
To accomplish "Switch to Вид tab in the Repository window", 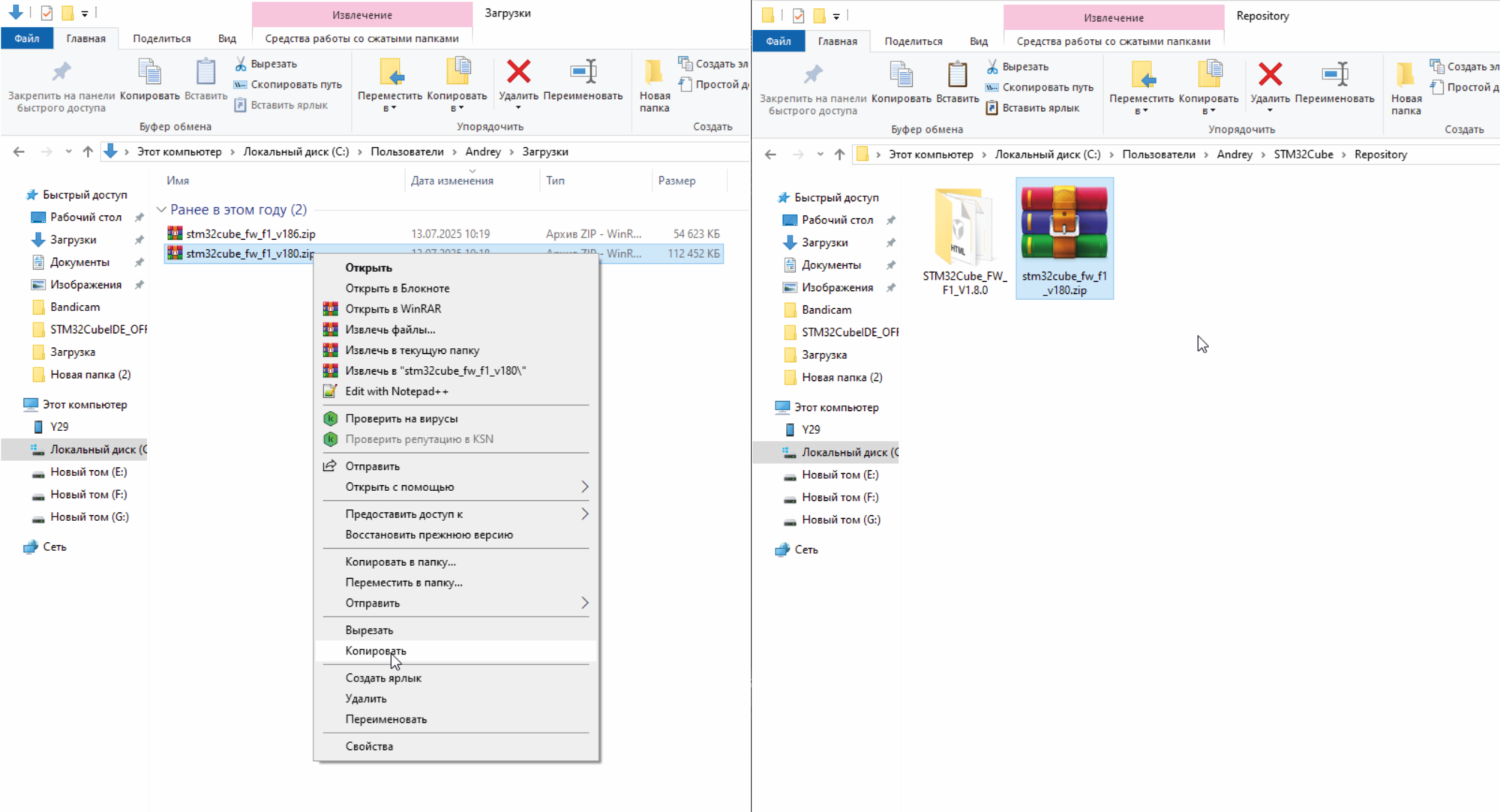I will click(979, 41).
